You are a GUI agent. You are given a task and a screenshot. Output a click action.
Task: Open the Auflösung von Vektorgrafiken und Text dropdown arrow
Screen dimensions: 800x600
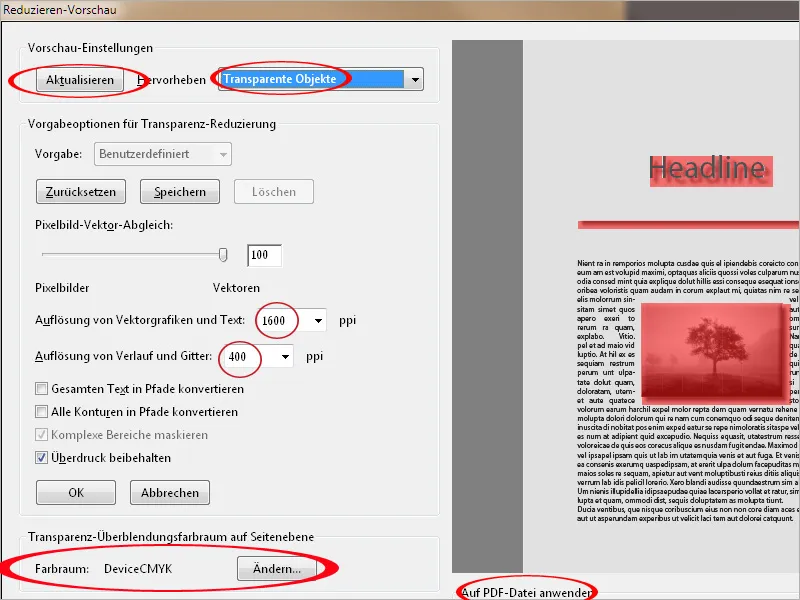[318, 320]
